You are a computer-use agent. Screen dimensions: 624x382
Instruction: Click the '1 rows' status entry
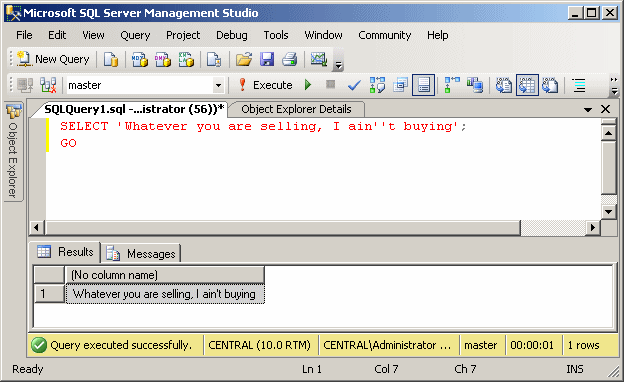pyautogui.click(x=583, y=345)
